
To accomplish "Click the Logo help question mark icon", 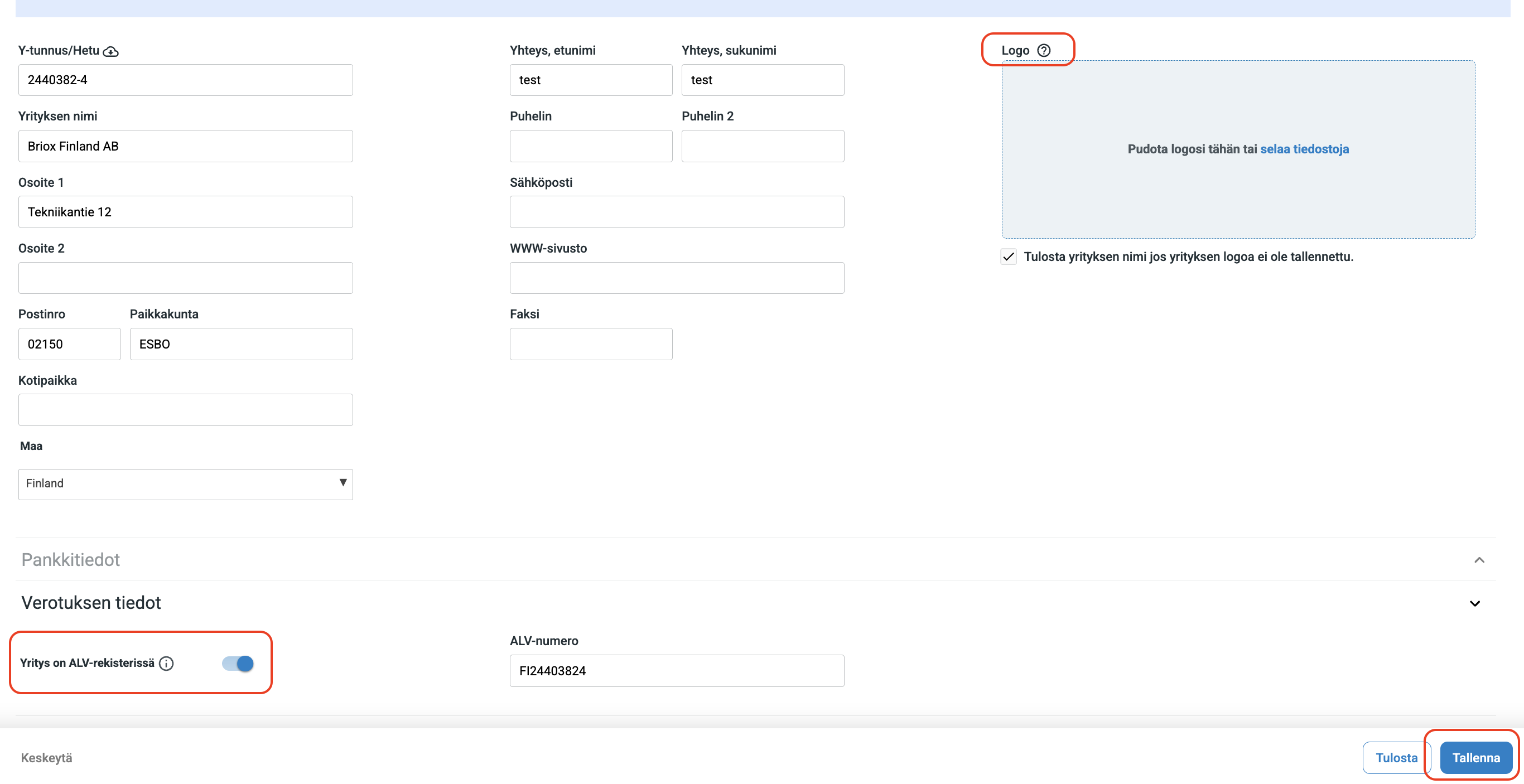I will pos(1044,50).
